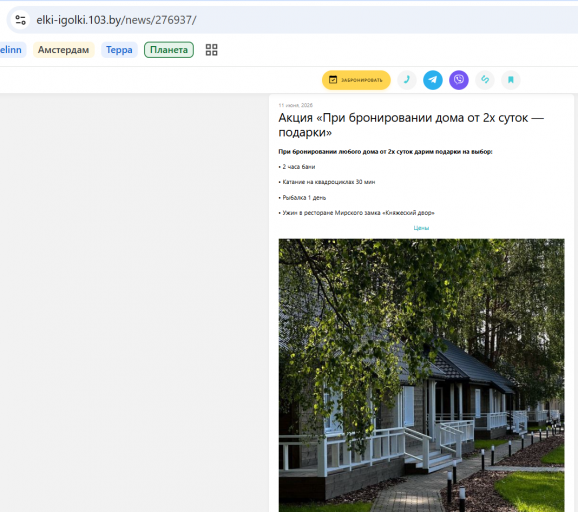The width and height of the screenshot is (578, 512).
Task: Click the article title Акция «При бронировании дома»
Action: click(x=411, y=125)
